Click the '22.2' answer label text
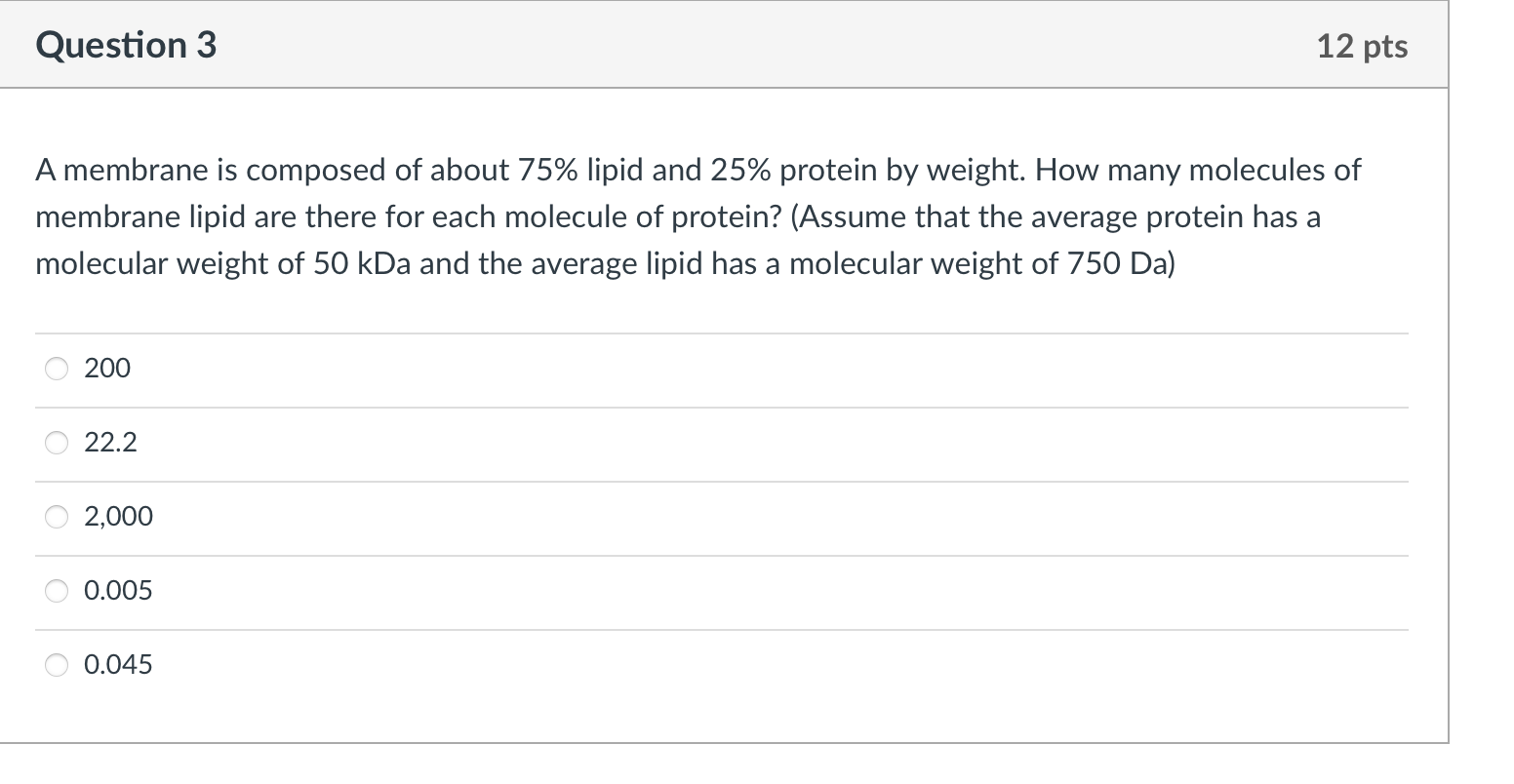Screen dimensions: 1514x784 click(x=111, y=444)
